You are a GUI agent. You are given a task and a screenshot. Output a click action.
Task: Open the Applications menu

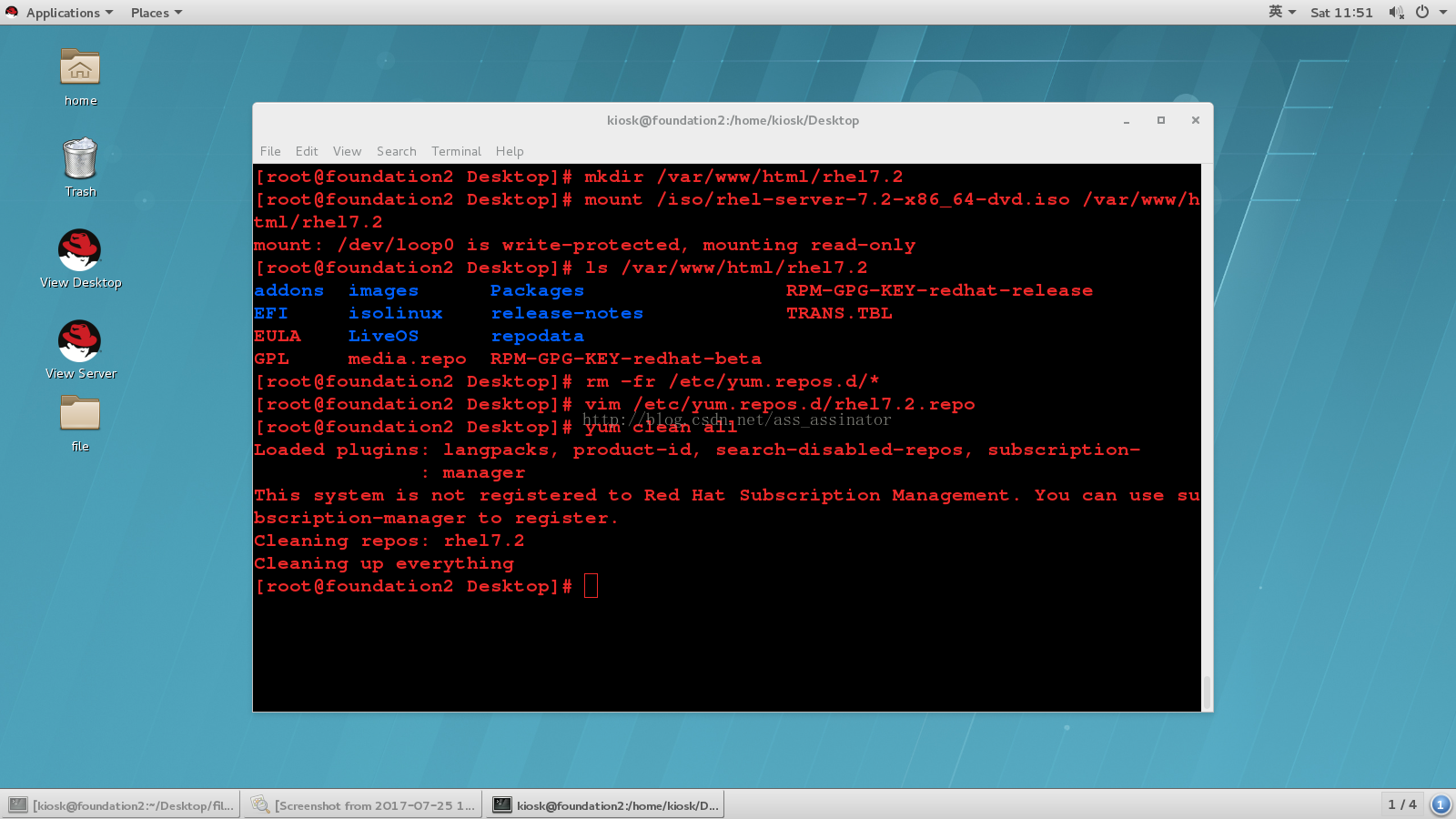point(69,13)
